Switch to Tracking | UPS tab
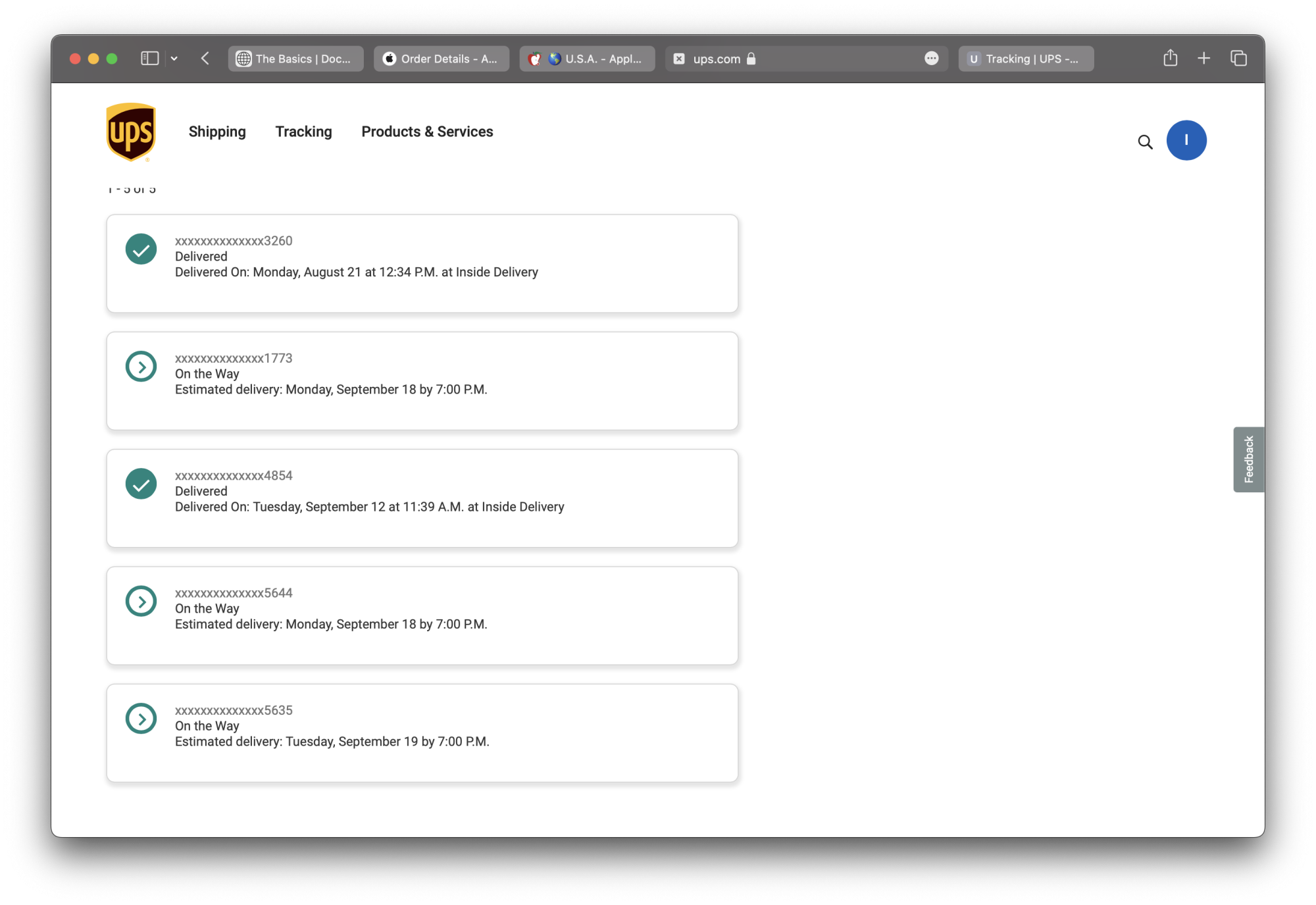The height and width of the screenshot is (905, 1316). pyautogui.click(x=1025, y=59)
